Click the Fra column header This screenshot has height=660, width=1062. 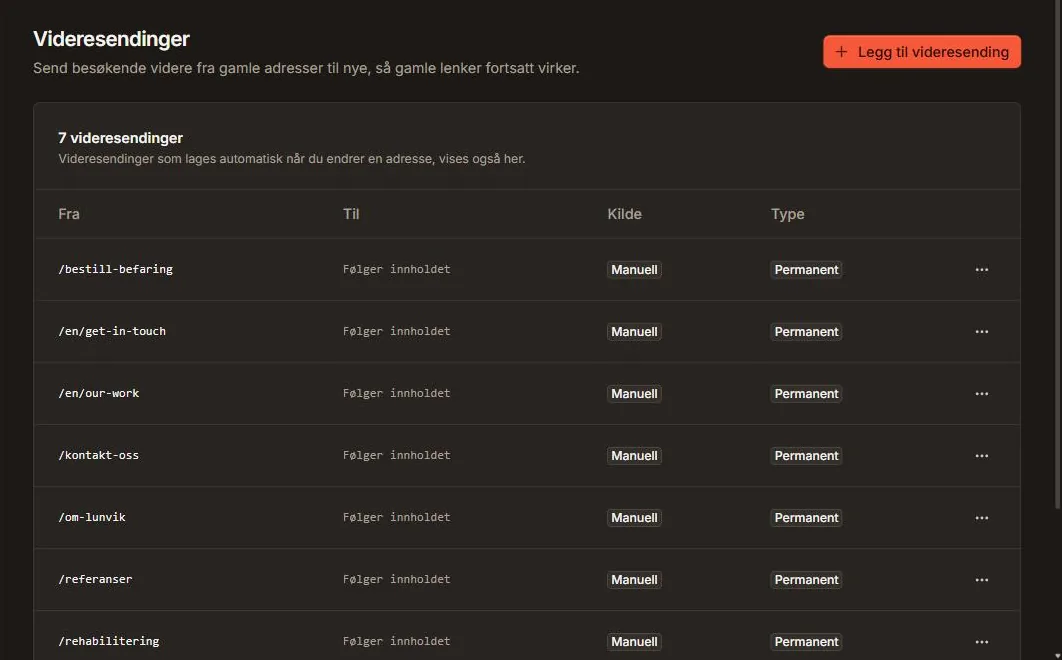(69, 214)
